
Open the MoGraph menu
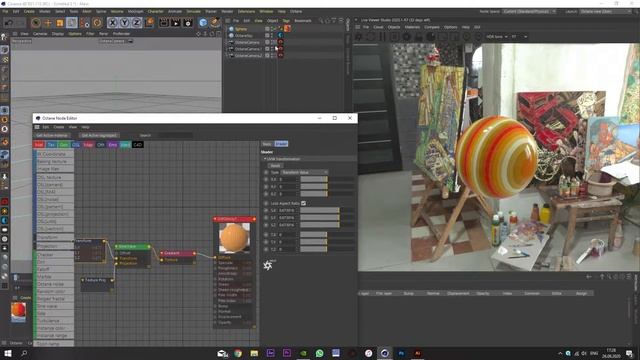136,11
